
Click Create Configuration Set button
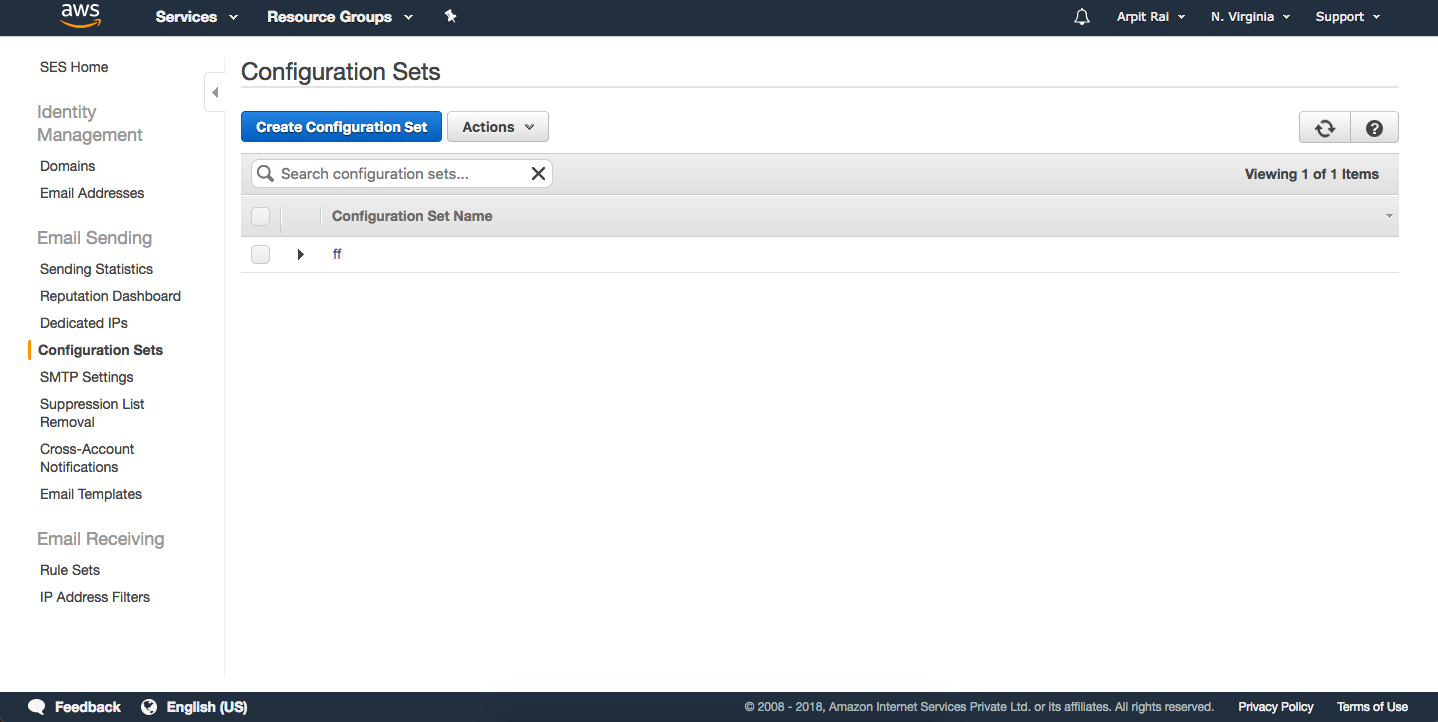click(x=341, y=127)
